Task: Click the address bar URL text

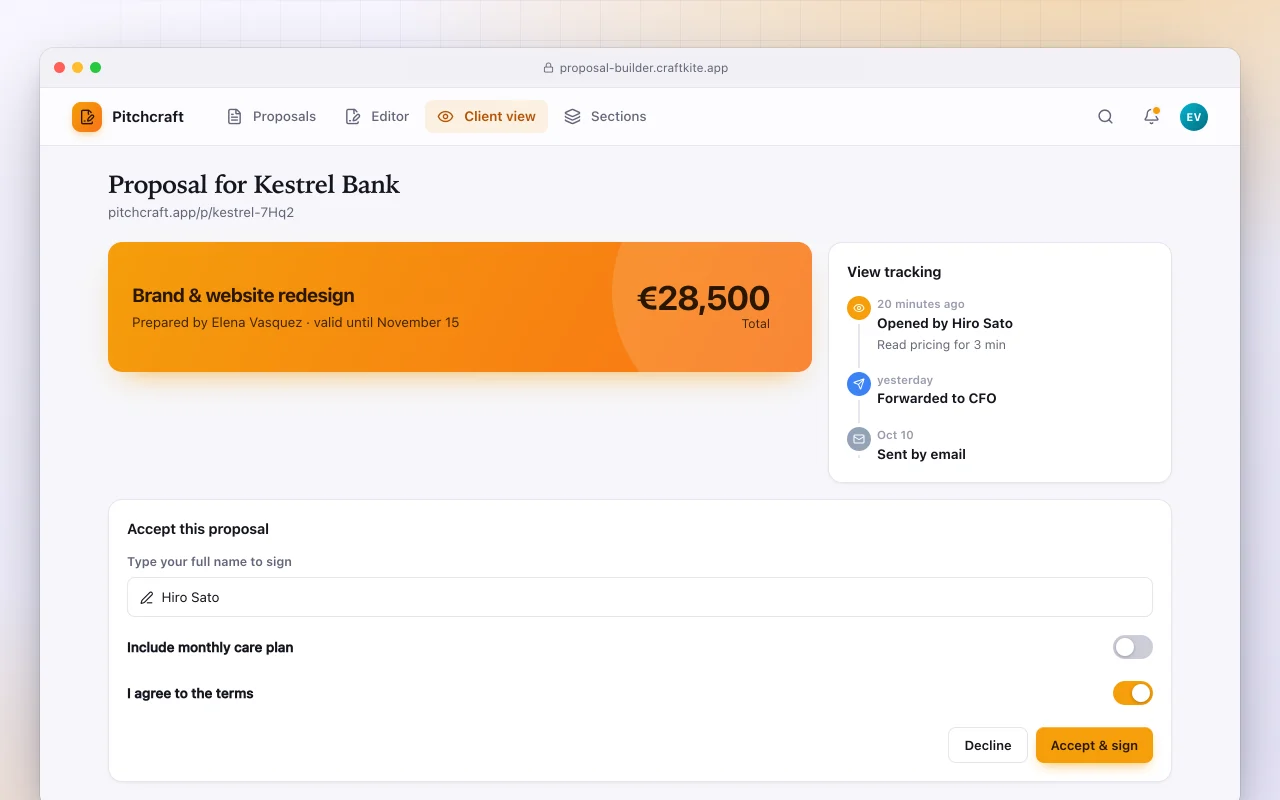Action: (x=644, y=68)
